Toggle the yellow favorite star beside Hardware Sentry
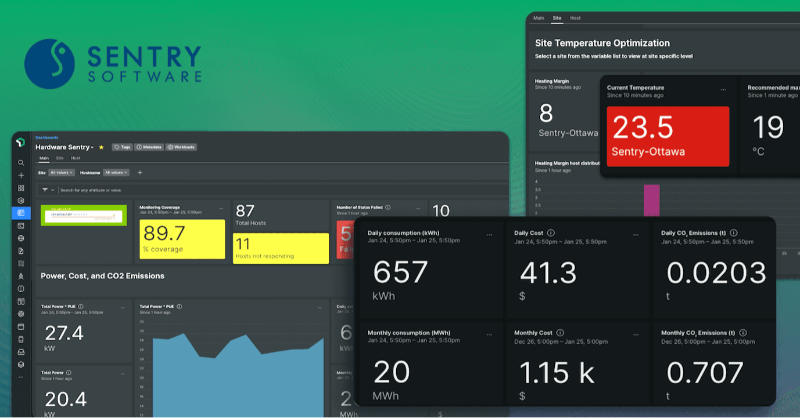 click(x=101, y=147)
